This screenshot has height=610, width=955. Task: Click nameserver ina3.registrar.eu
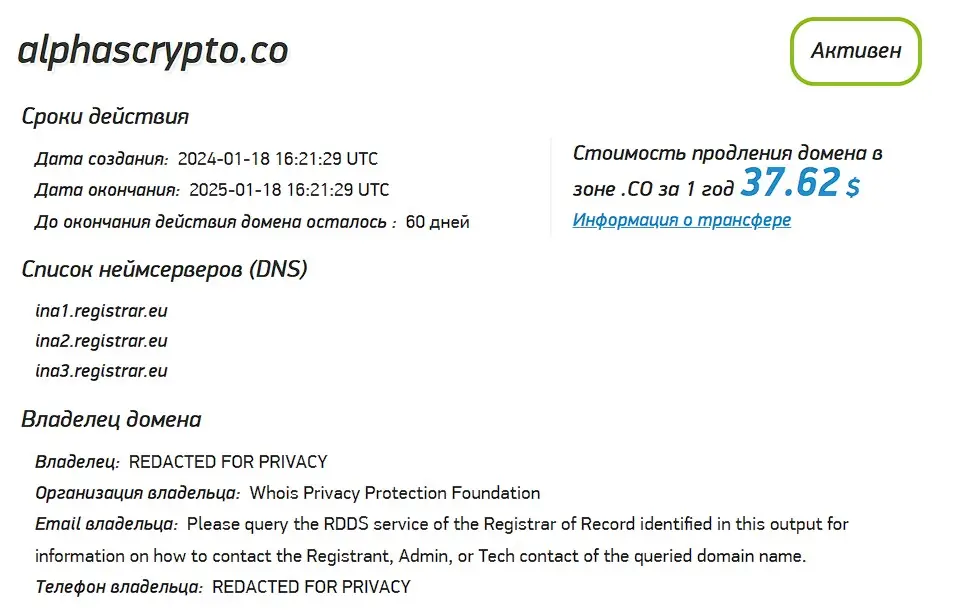point(103,369)
